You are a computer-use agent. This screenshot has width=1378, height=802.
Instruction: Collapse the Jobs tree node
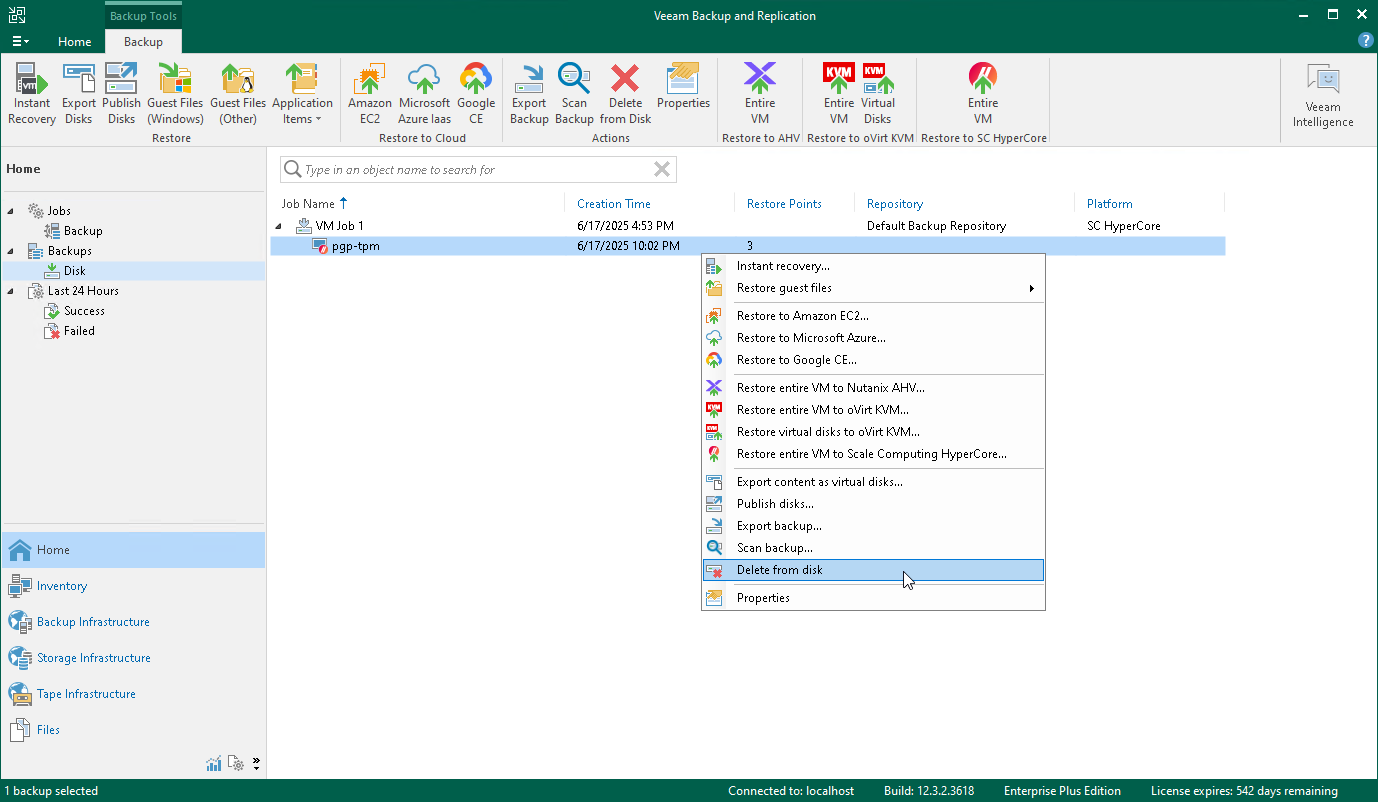pos(11,211)
